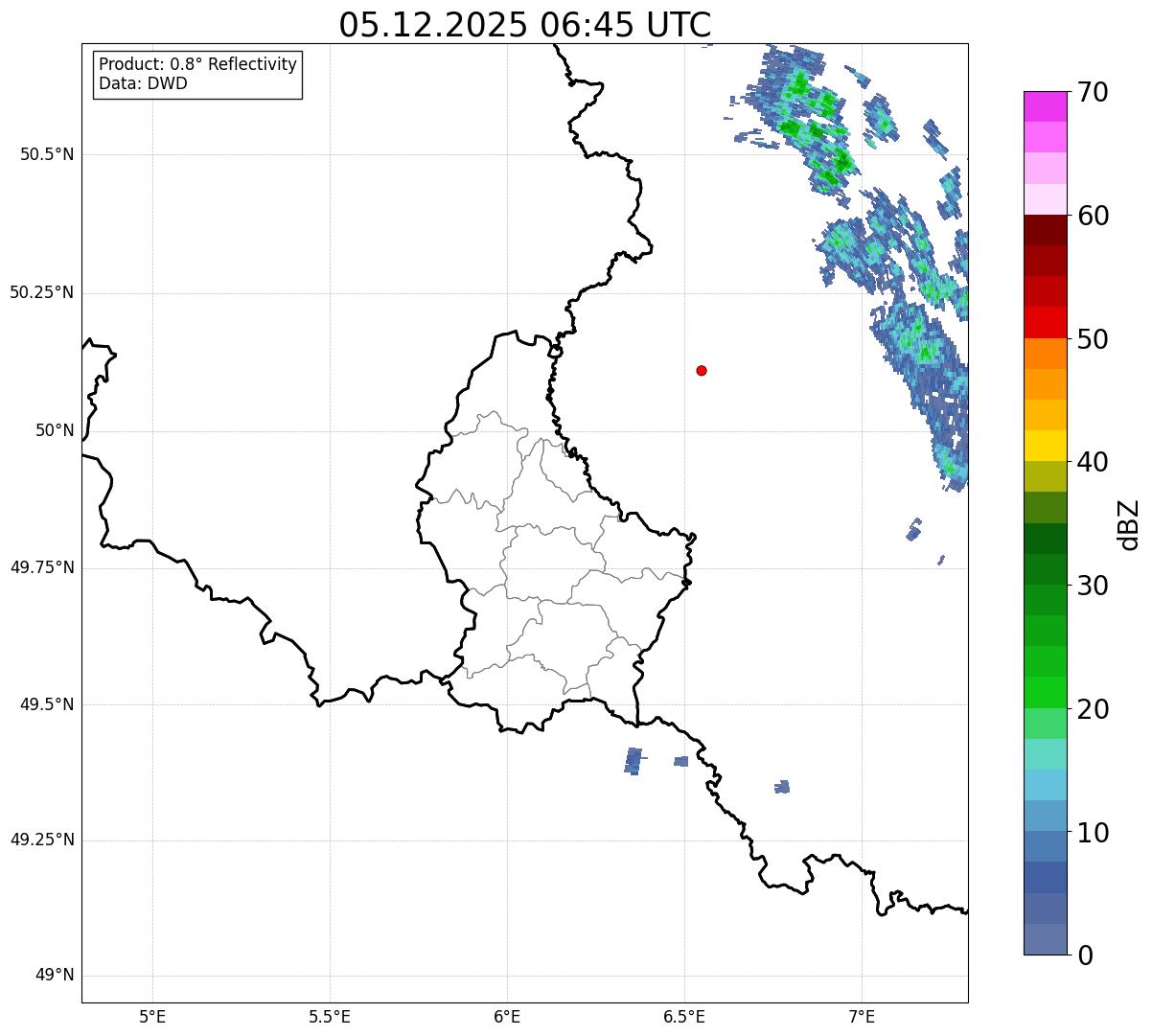The width and height of the screenshot is (1152, 1036).
Task: Click the small radar echo patch near 49.4°N 6.35°E
Action: [633, 761]
